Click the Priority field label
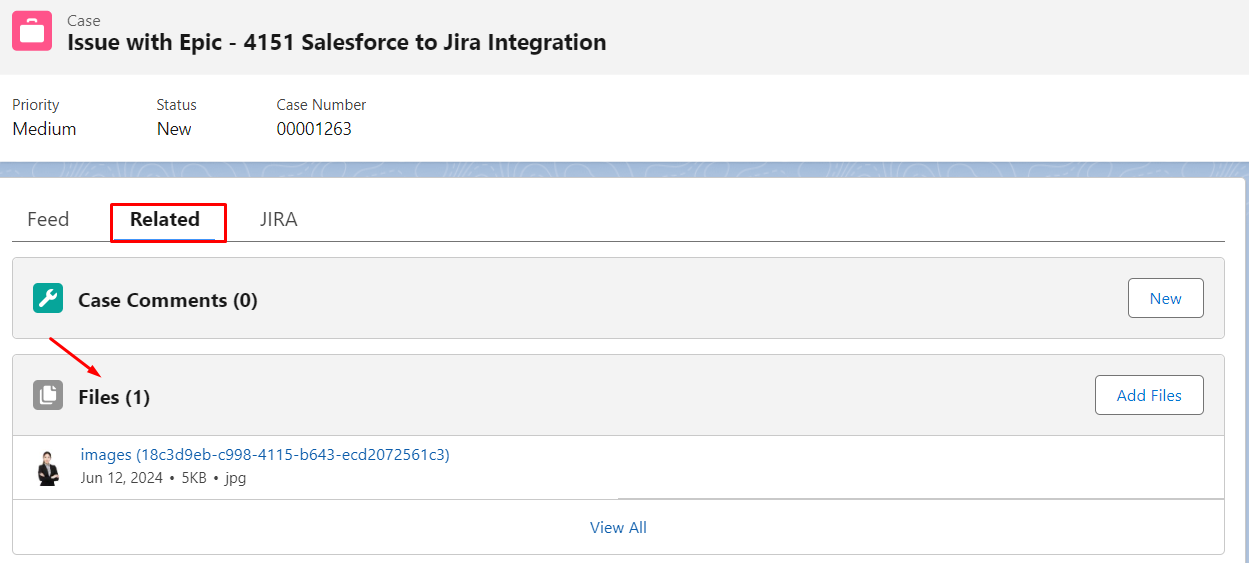Image resolution: width=1249 pixels, height=563 pixels. 36,105
